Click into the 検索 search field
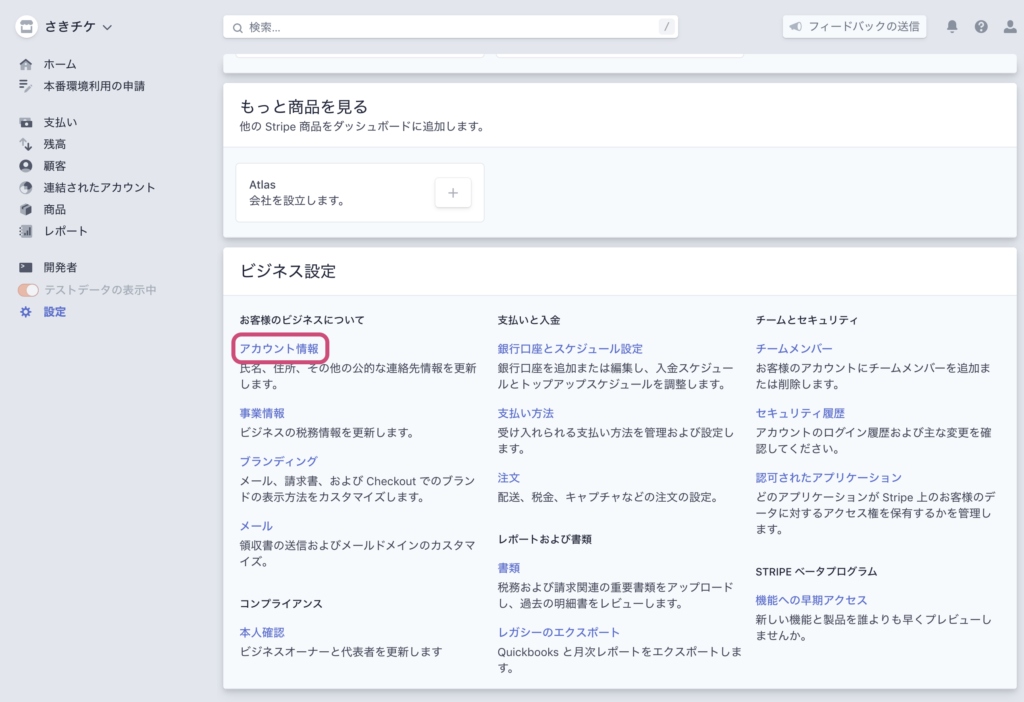This screenshot has height=702, width=1024. [450, 27]
